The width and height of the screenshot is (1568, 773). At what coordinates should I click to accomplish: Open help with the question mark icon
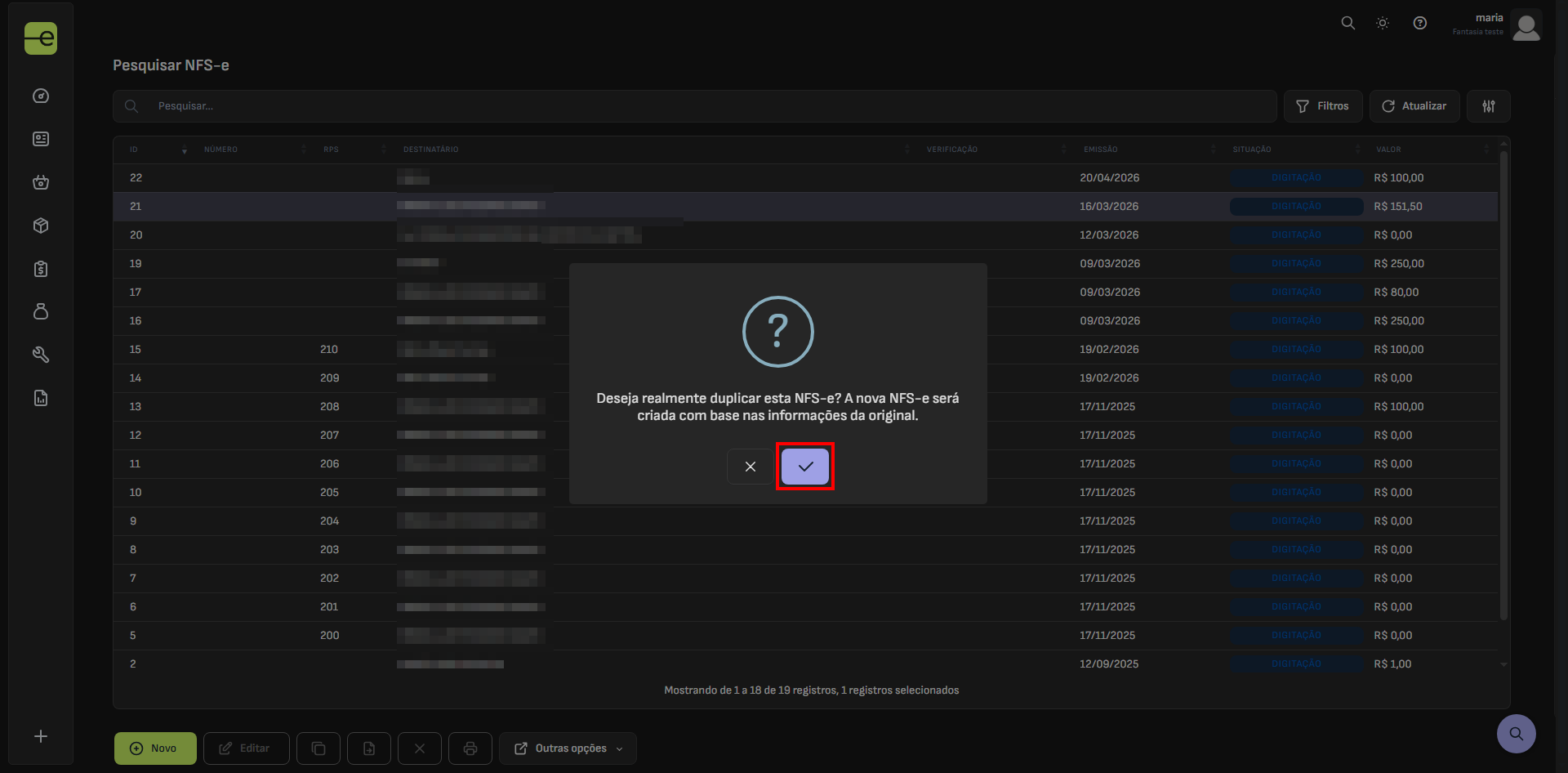1420,23
